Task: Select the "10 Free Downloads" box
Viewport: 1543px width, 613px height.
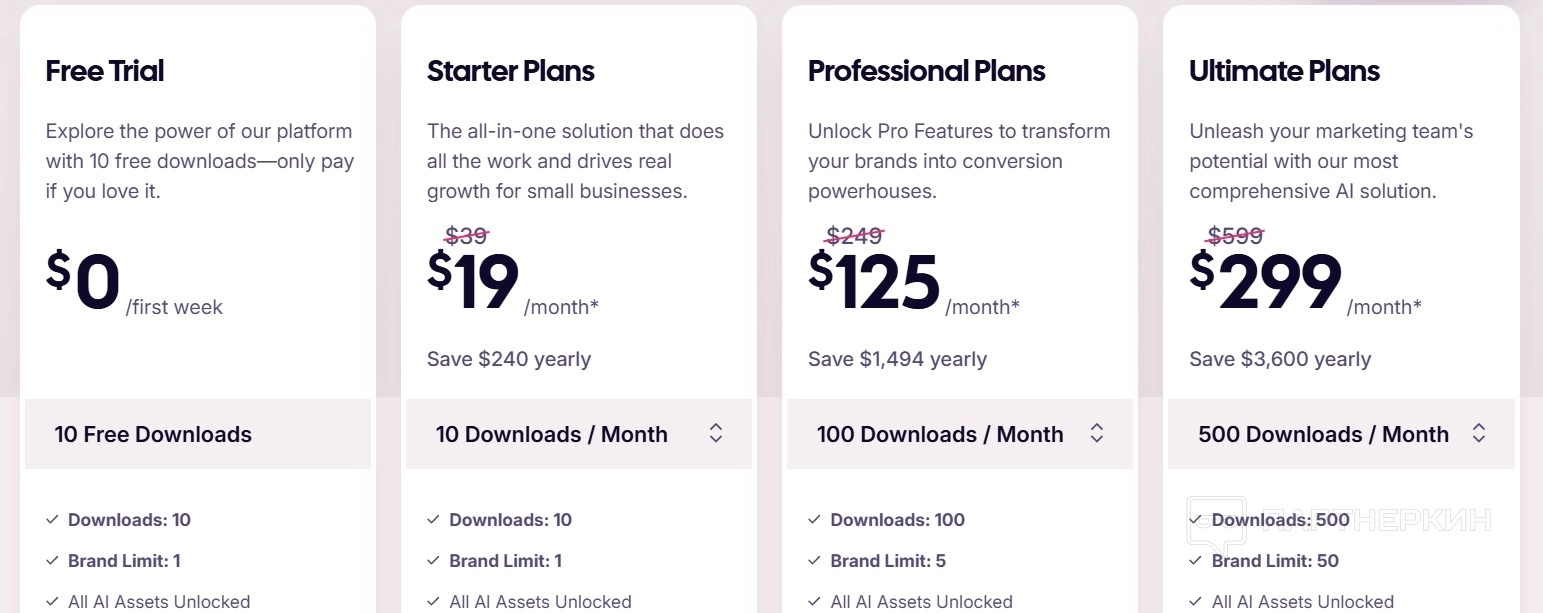Action: coord(198,434)
